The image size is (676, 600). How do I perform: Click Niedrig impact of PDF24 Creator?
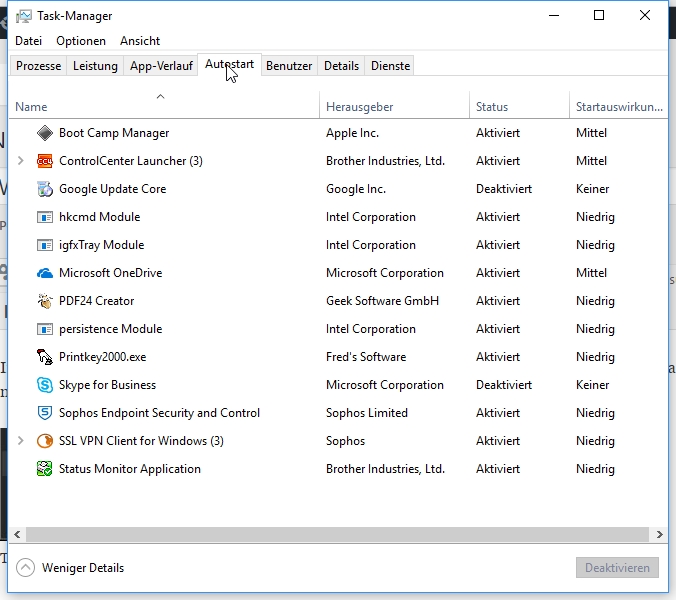point(595,301)
